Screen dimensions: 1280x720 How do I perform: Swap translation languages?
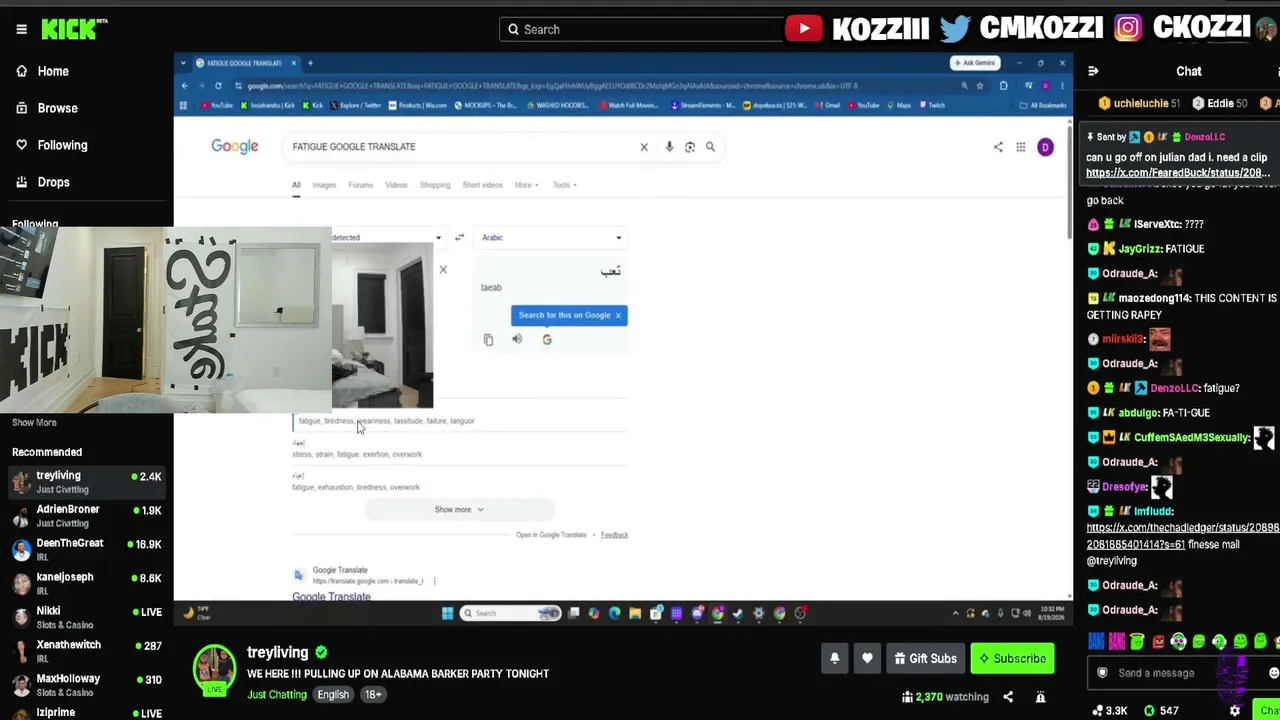click(459, 238)
